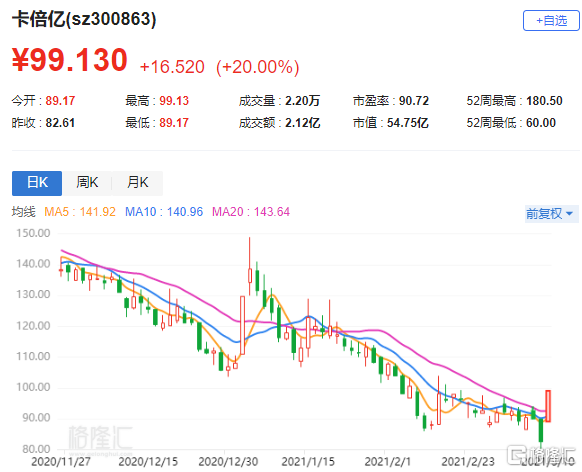Click the 均线 label

point(23,212)
